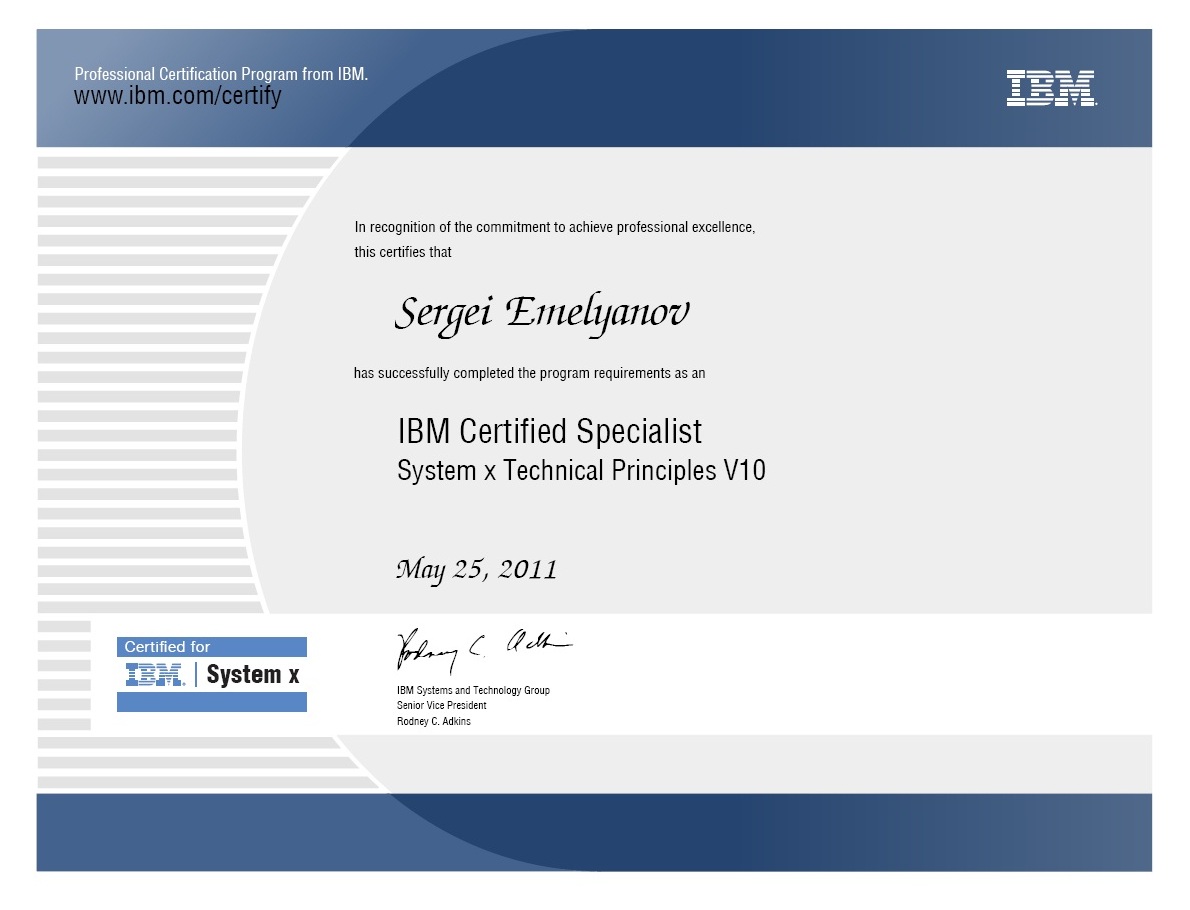Select the Senior Vice President text

pos(441,706)
